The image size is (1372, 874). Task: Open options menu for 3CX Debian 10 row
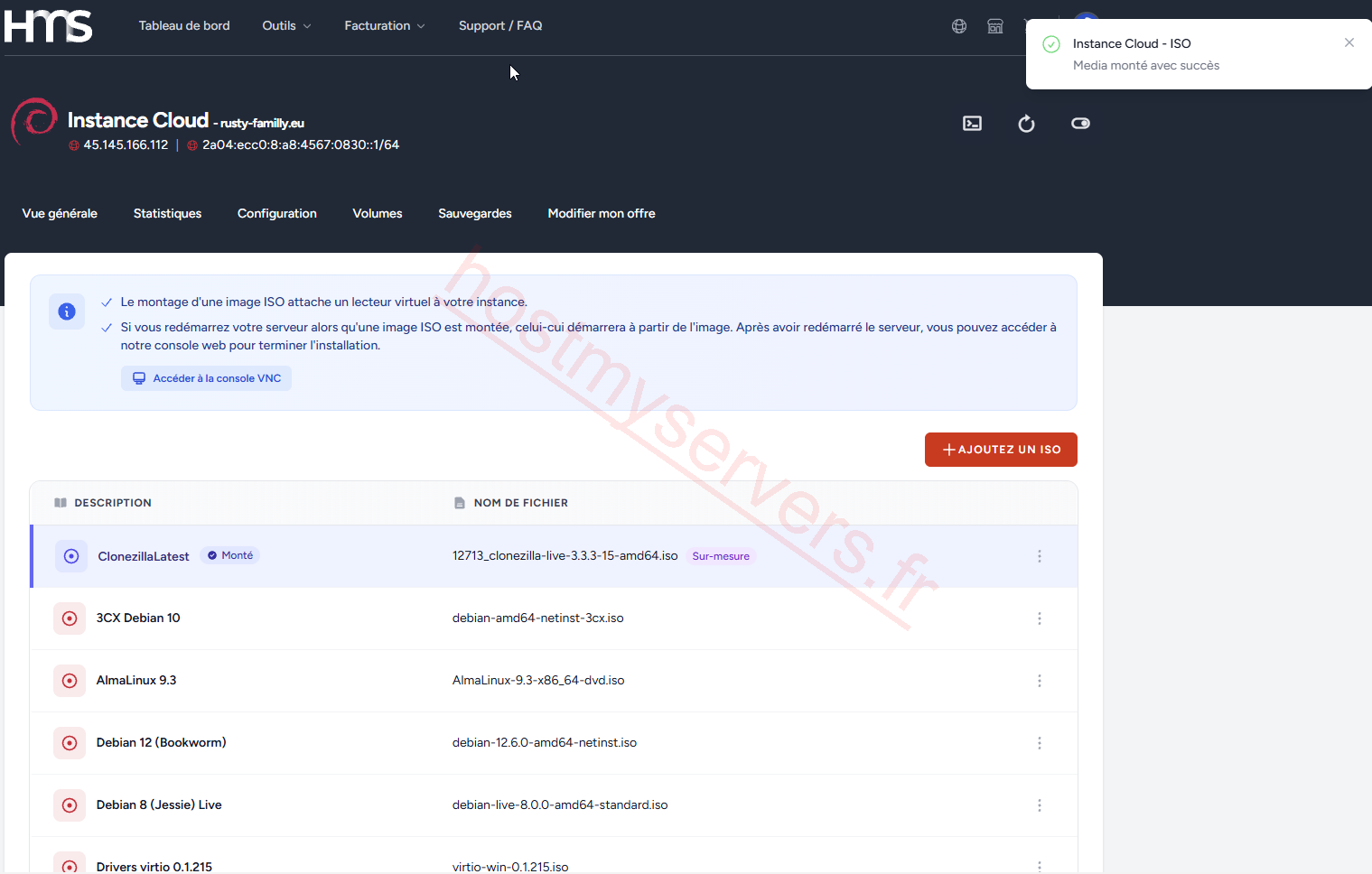pyautogui.click(x=1040, y=618)
